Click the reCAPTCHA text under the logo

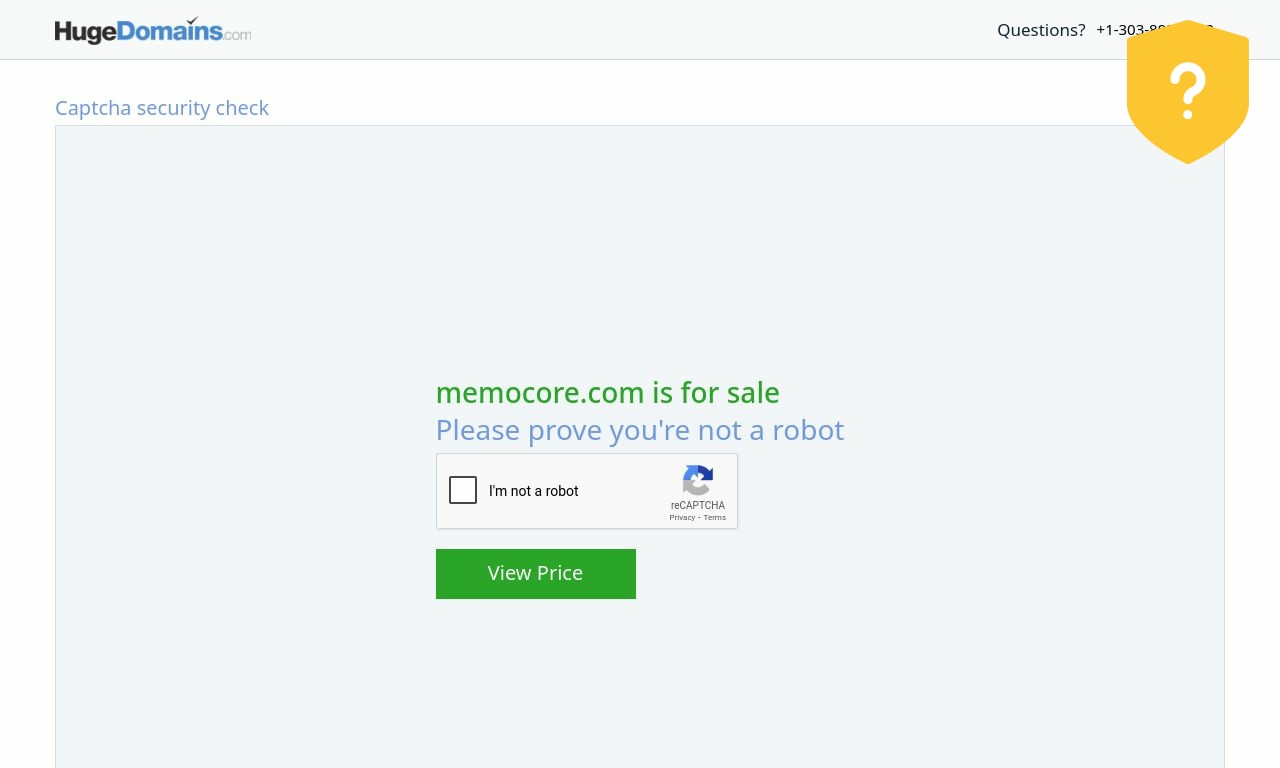tap(698, 505)
